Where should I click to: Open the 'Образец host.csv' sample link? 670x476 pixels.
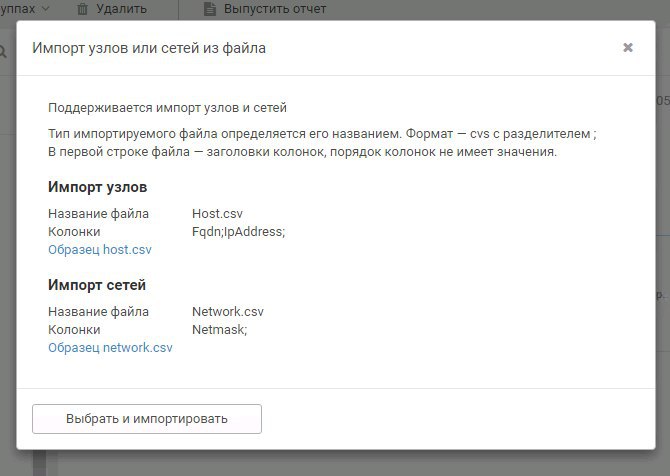(100, 250)
